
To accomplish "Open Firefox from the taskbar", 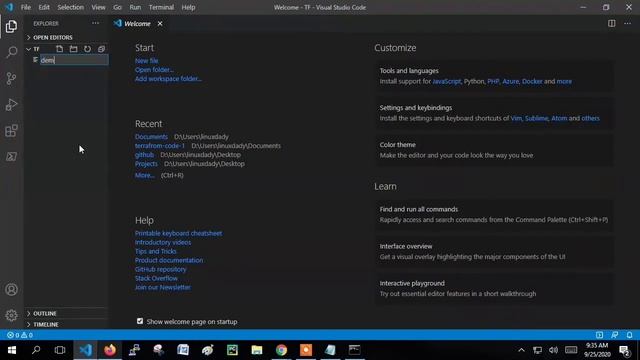I will pyautogui.click(x=110, y=350).
